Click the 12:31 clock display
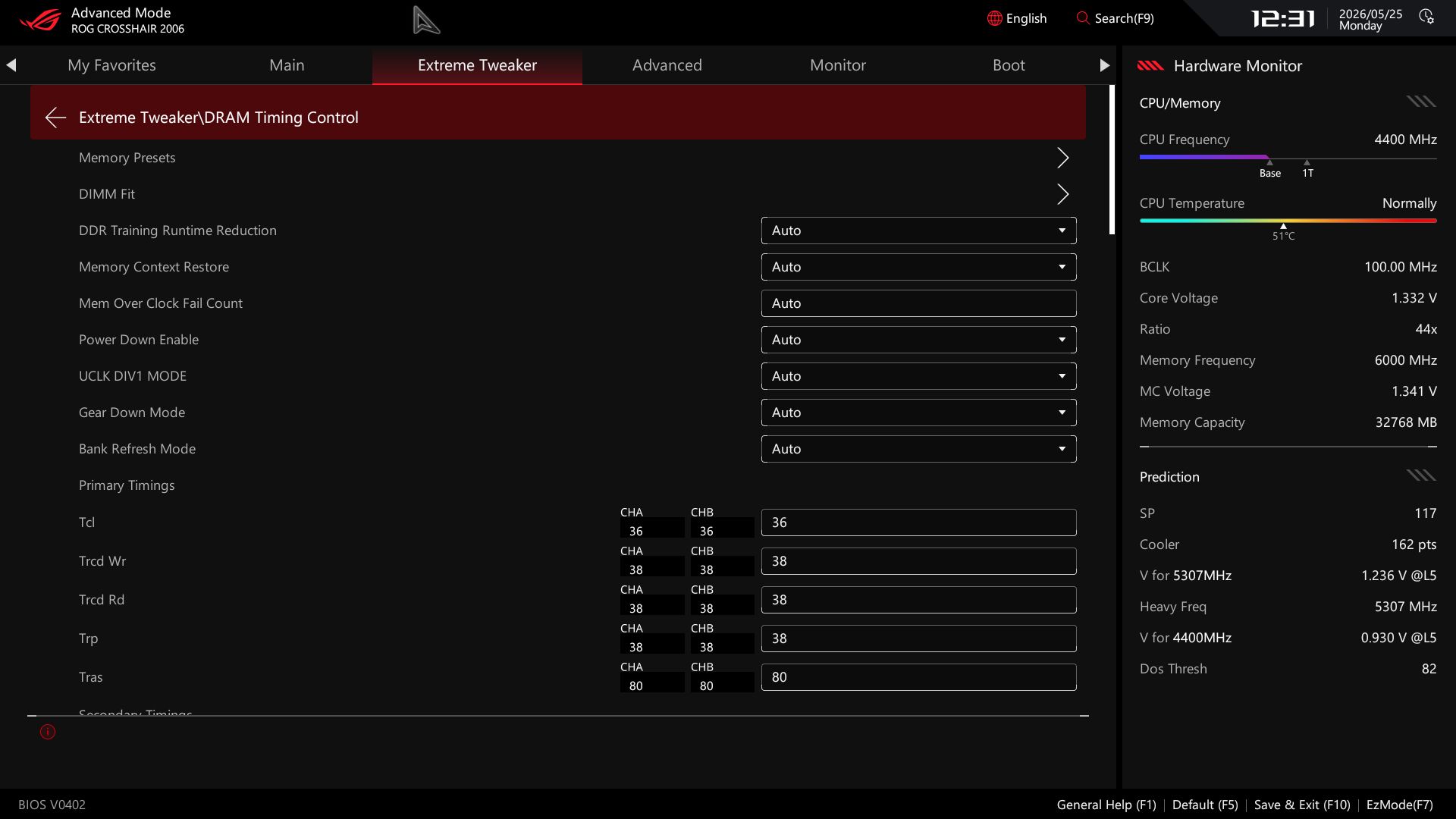The width and height of the screenshot is (1456, 819). pos(1282,18)
